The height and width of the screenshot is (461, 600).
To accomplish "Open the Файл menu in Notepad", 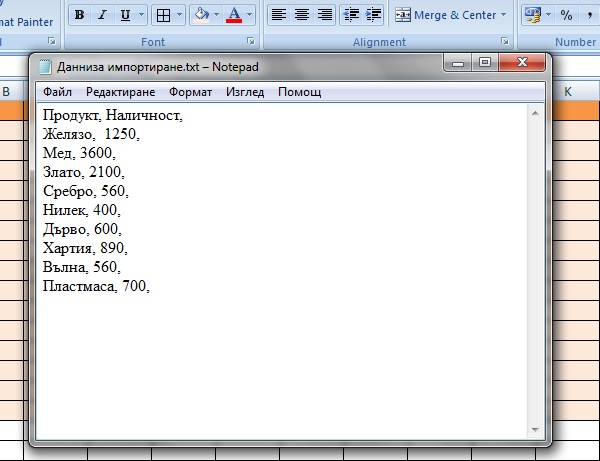I will click(57, 92).
